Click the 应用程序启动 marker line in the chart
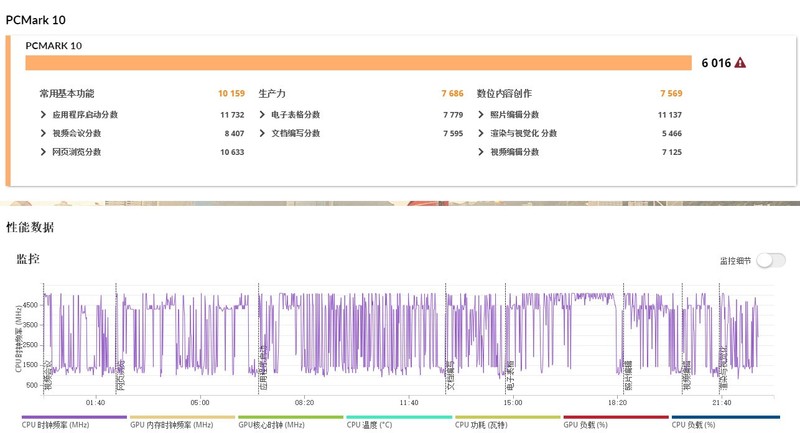The image size is (800, 433). 259,339
